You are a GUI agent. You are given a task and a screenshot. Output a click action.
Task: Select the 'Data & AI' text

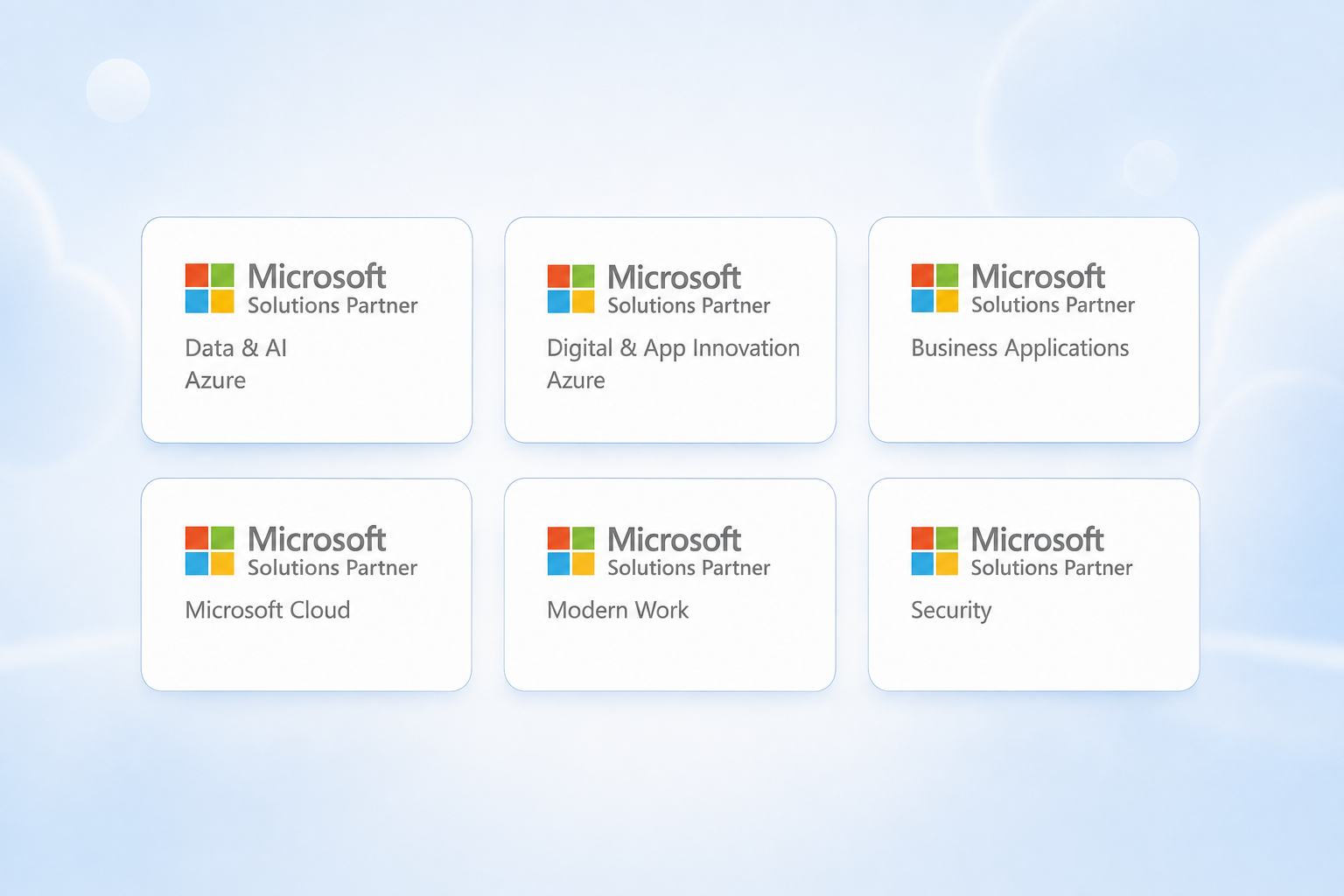click(236, 348)
